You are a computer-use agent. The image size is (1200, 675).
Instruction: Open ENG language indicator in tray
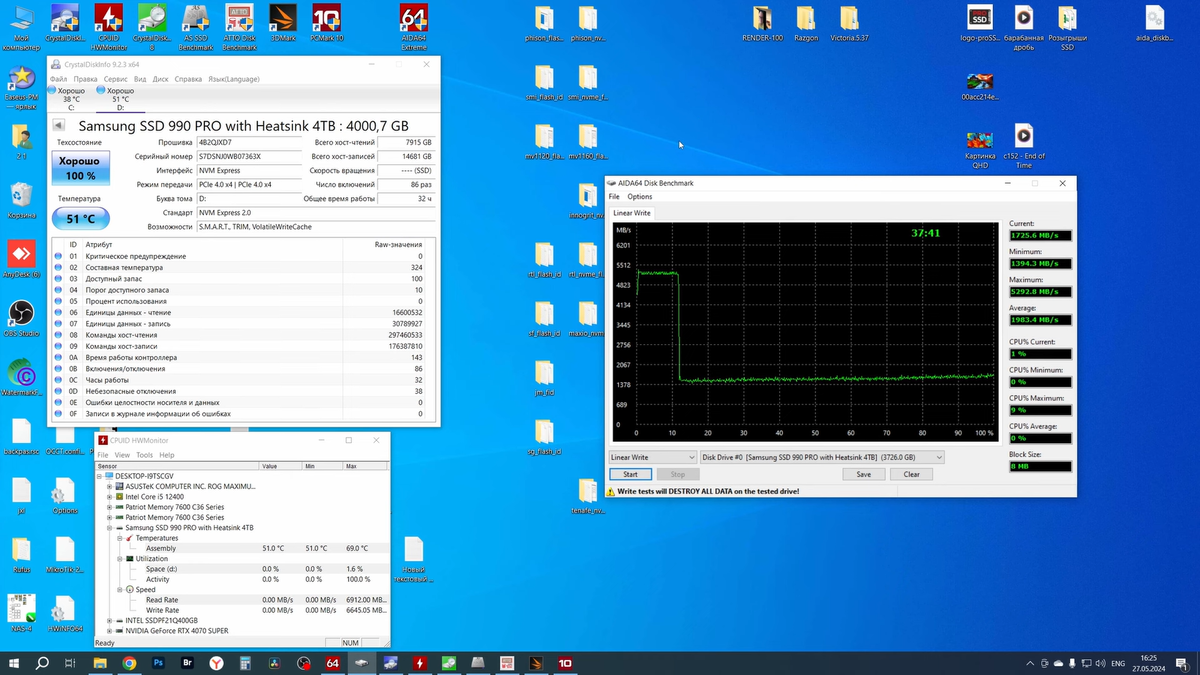[1118, 663]
